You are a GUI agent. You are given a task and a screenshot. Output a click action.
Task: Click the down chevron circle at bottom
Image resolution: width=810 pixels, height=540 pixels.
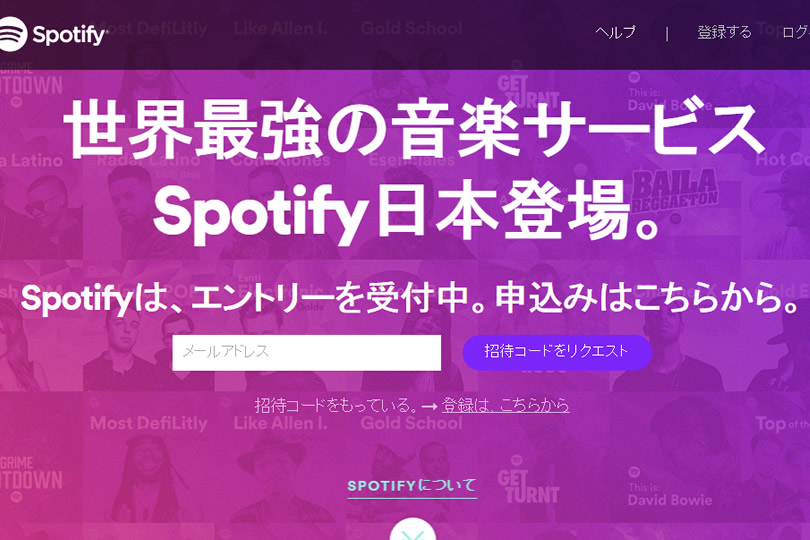pos(412,529)
